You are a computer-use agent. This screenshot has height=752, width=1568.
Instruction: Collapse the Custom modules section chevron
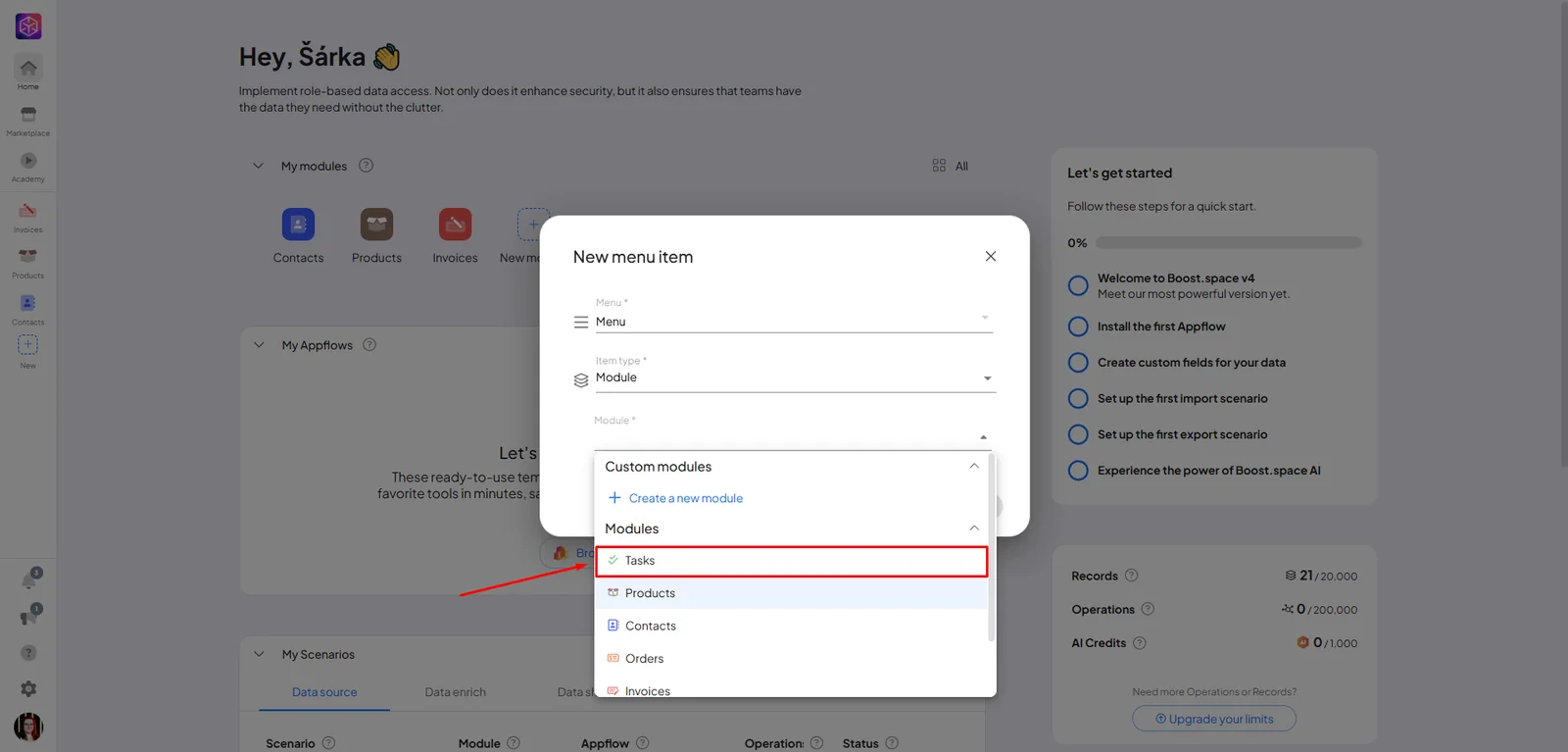point(974,467)
